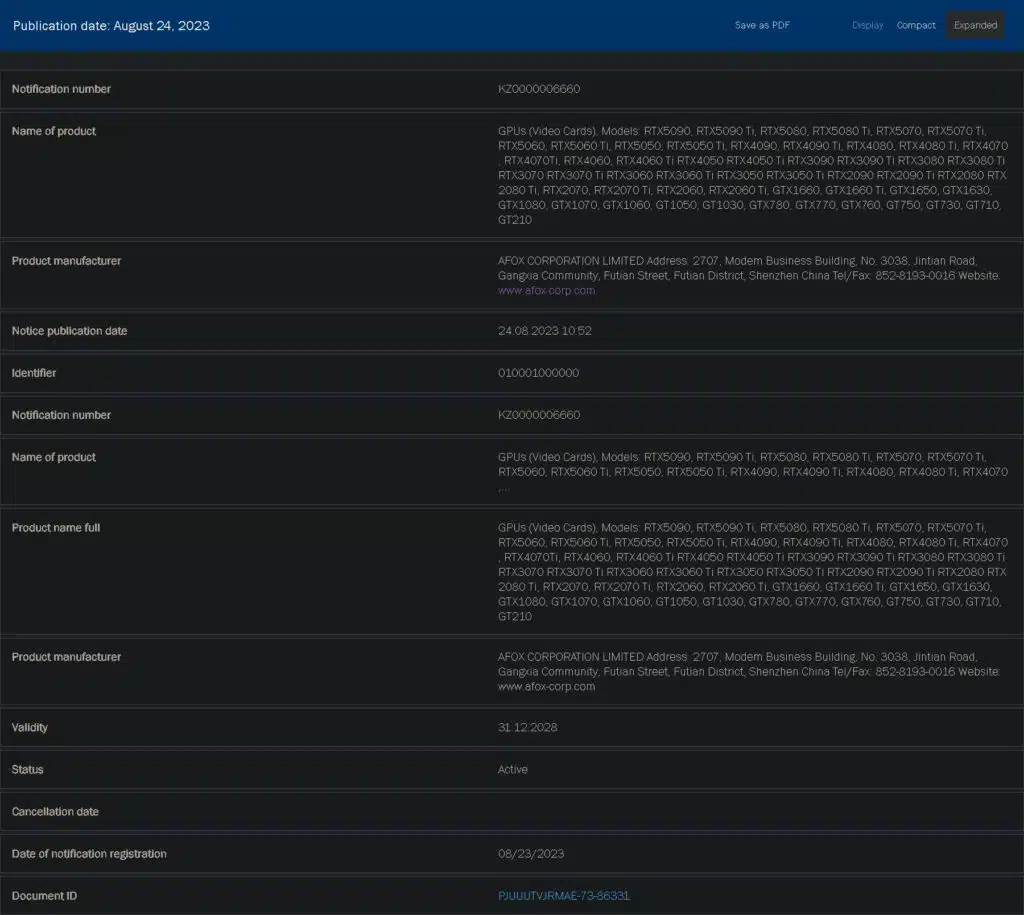This screenshot has width=1024, height=915.
Task: Select the Expanded display button
Action: 975,25
